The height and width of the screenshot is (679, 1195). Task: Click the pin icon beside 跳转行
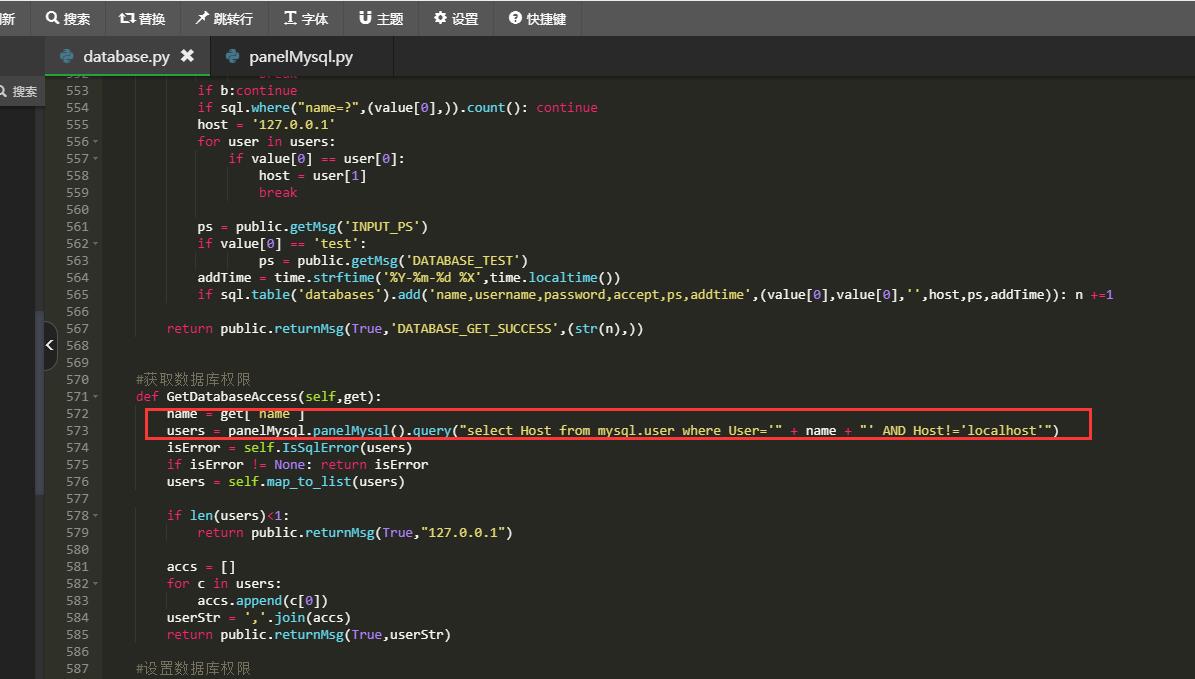(202, 18)
